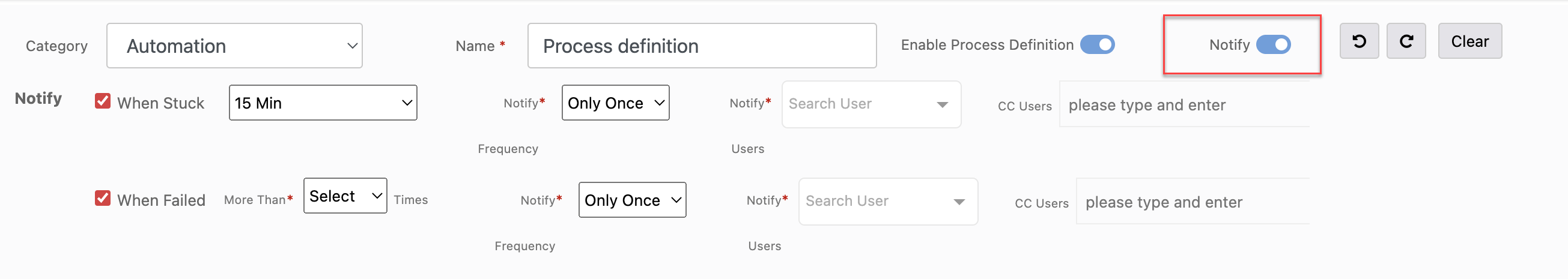Click the chevron of the Category select
1568x279 pixels.
[x=352, y=46]
